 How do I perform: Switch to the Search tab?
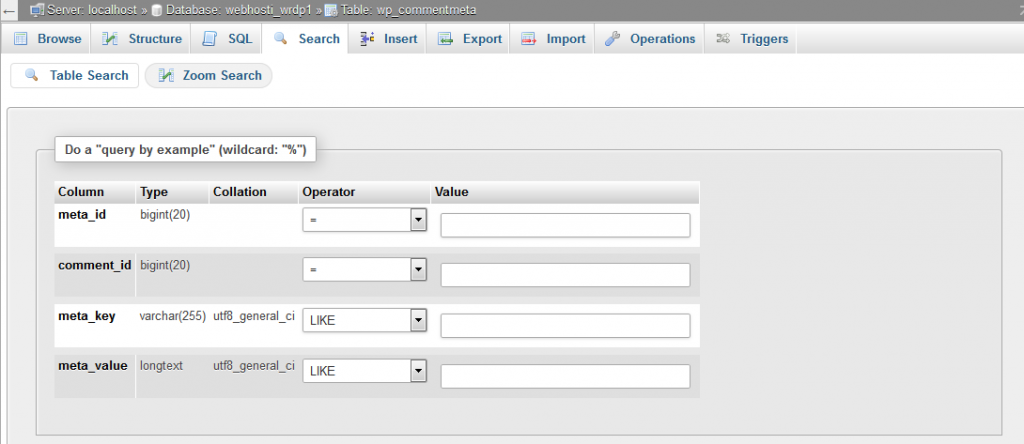pyautogui.click(x=308, y=39)
